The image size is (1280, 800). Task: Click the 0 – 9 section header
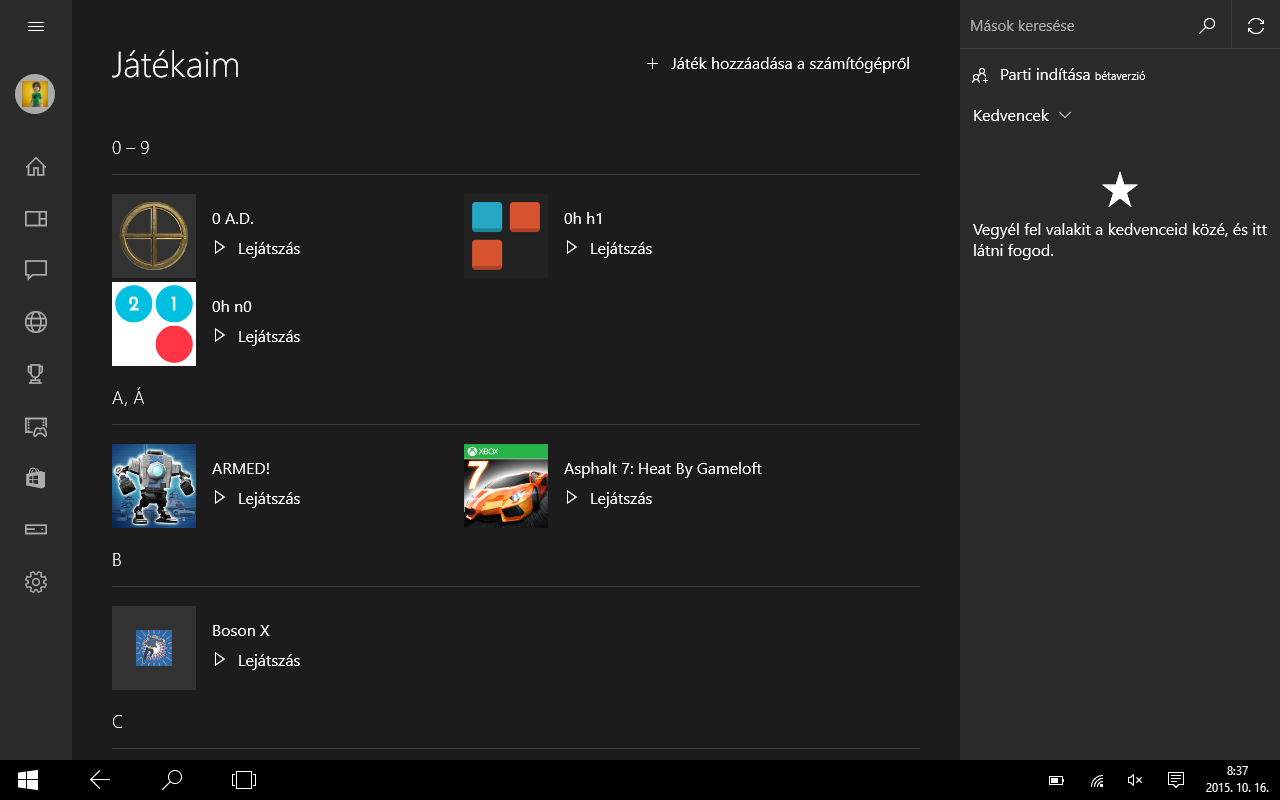[131, 148]
